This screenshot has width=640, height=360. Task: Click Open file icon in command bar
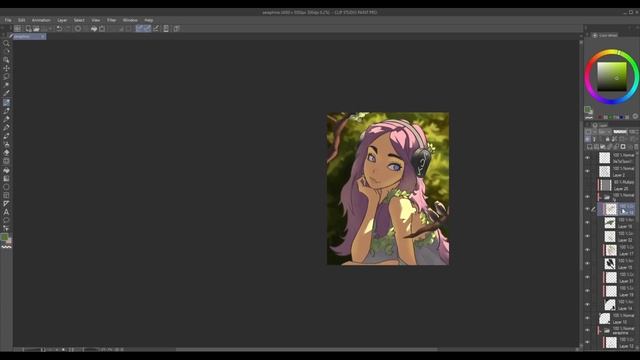click(x=36, y=29)
